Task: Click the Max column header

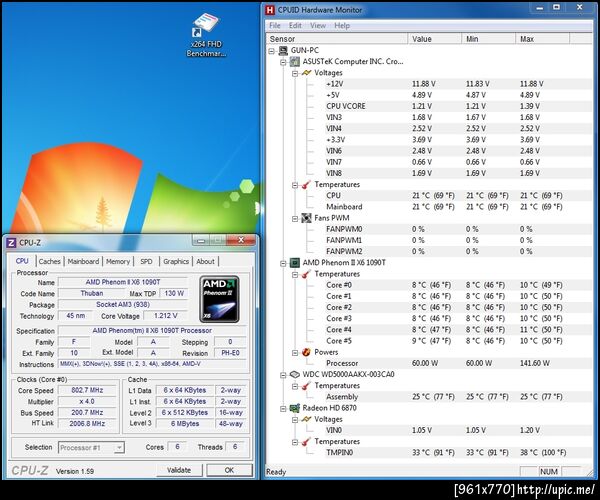Action: [x=542, y=39]
